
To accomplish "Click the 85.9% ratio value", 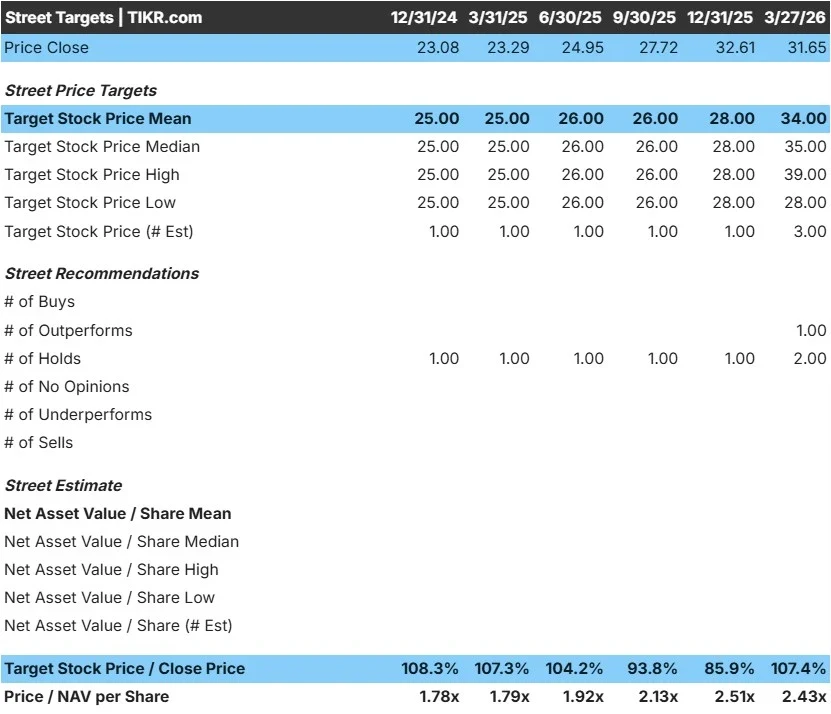I will tap(729, 669).
